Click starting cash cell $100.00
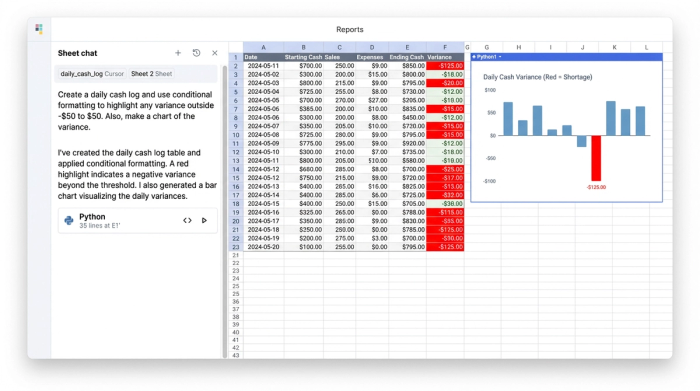This screenshot has width=700, height=391. 304,247
